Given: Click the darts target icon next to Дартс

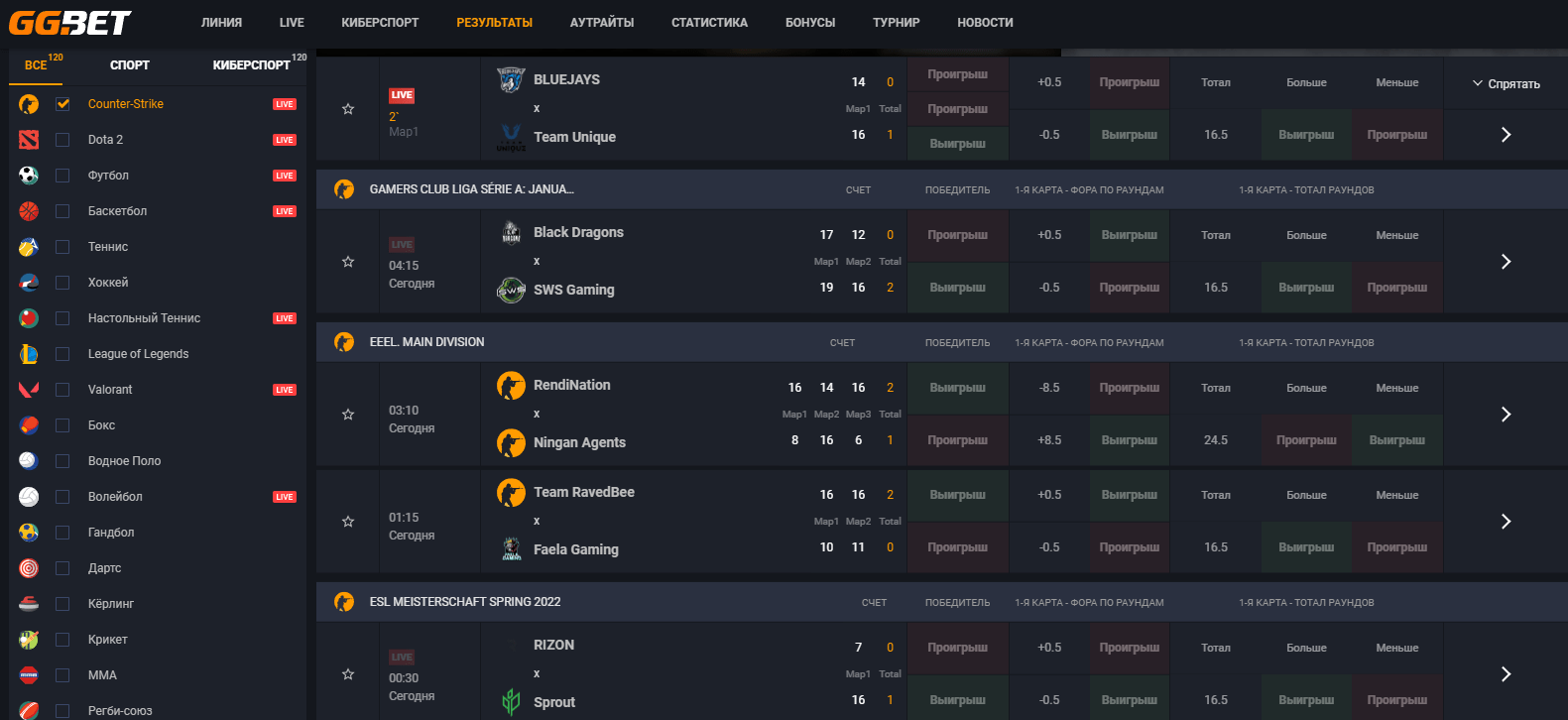Looking at the screenshot, I should [29, 568].
